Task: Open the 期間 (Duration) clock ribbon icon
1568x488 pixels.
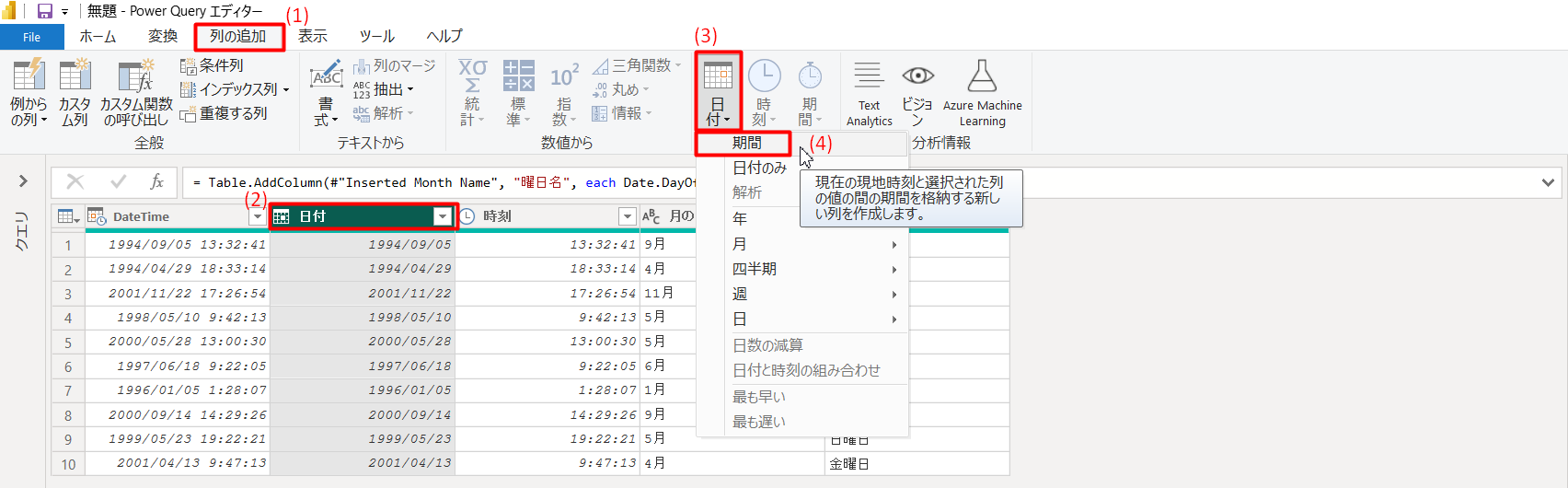Action: [x=809, y=77]
